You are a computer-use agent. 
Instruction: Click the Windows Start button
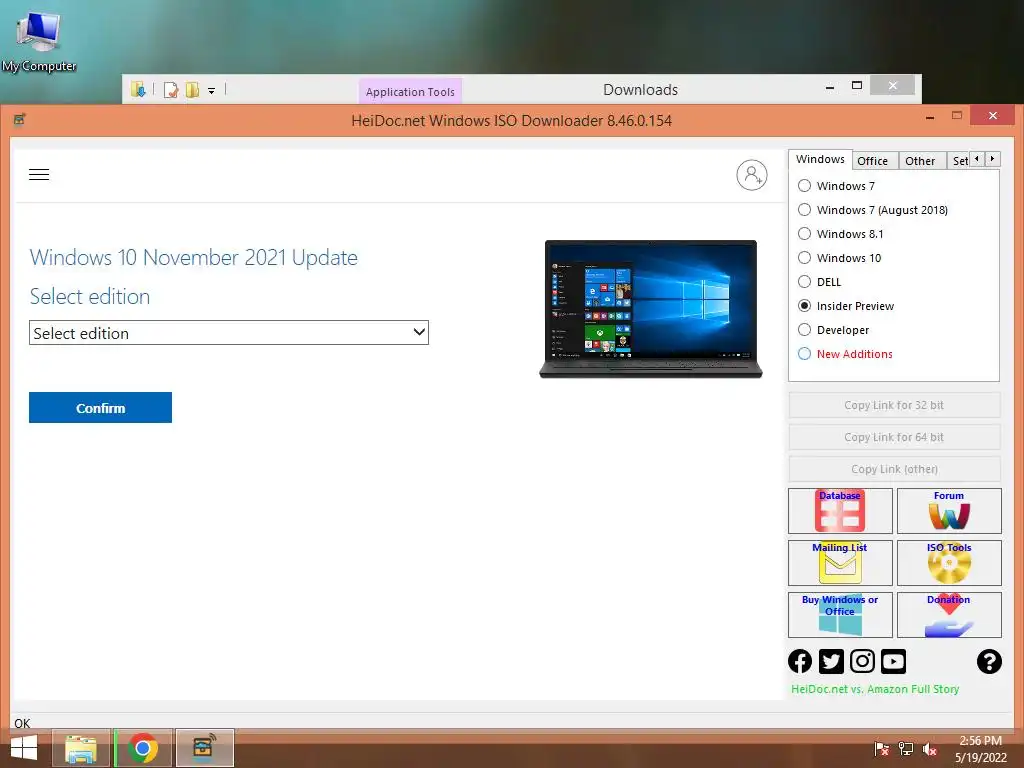tap(24, 748)
